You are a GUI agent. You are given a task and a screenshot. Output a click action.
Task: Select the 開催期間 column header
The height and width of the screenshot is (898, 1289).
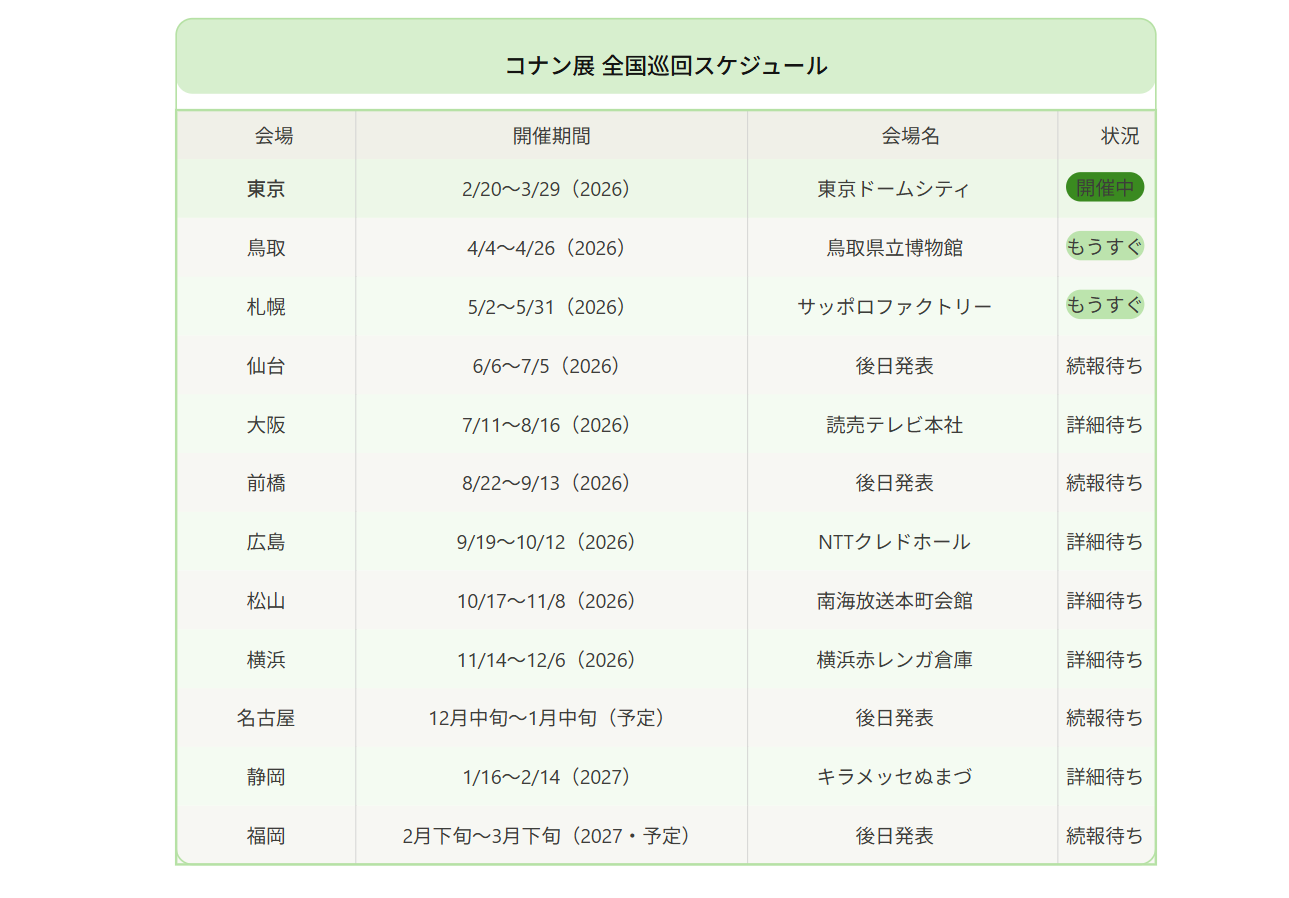pyautogui.click(x=551, y=136)
